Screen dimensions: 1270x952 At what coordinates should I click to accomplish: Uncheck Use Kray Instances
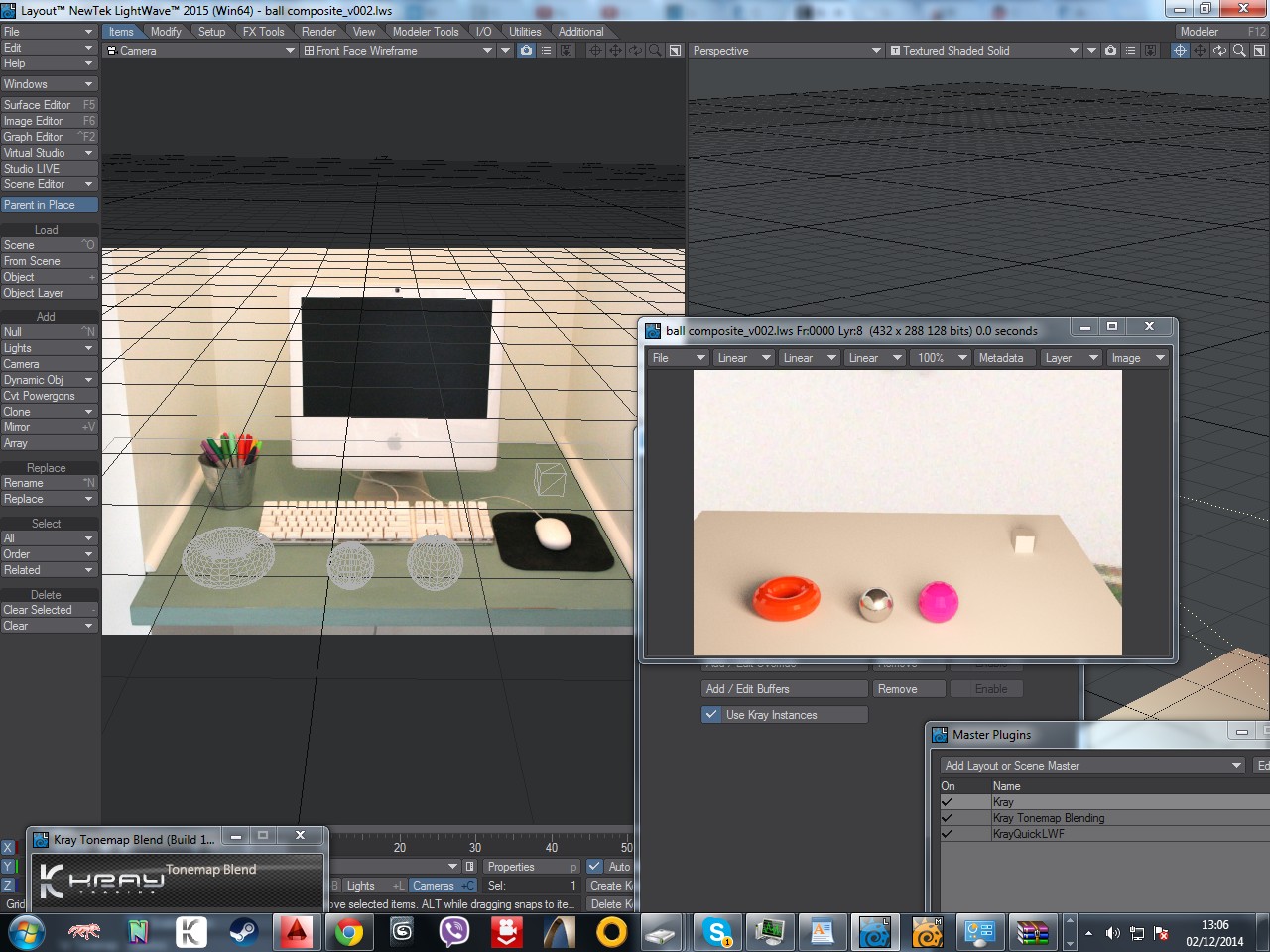point(711,715)
